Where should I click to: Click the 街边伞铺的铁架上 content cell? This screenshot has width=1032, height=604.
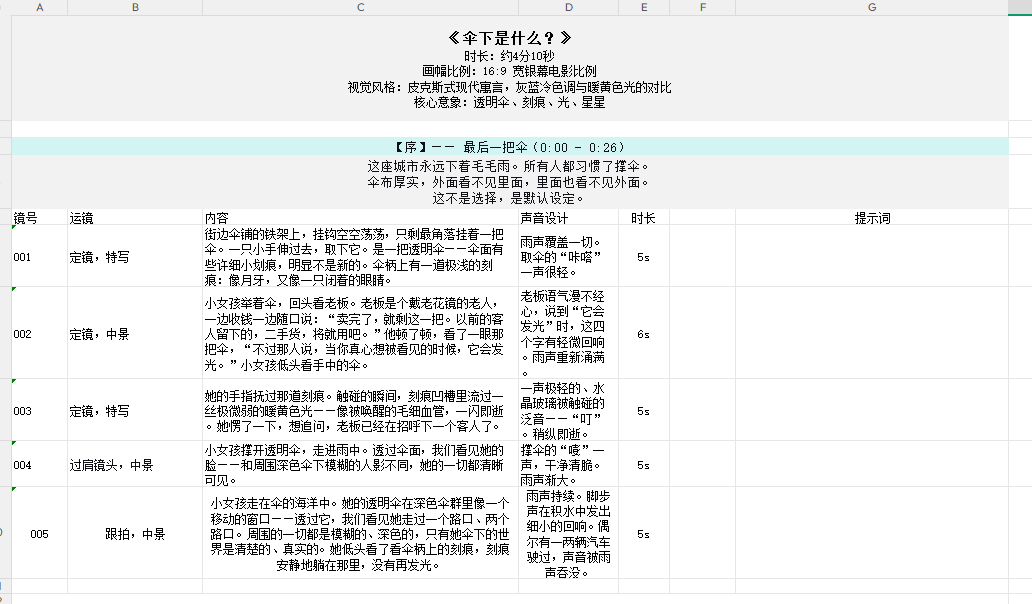360,257
